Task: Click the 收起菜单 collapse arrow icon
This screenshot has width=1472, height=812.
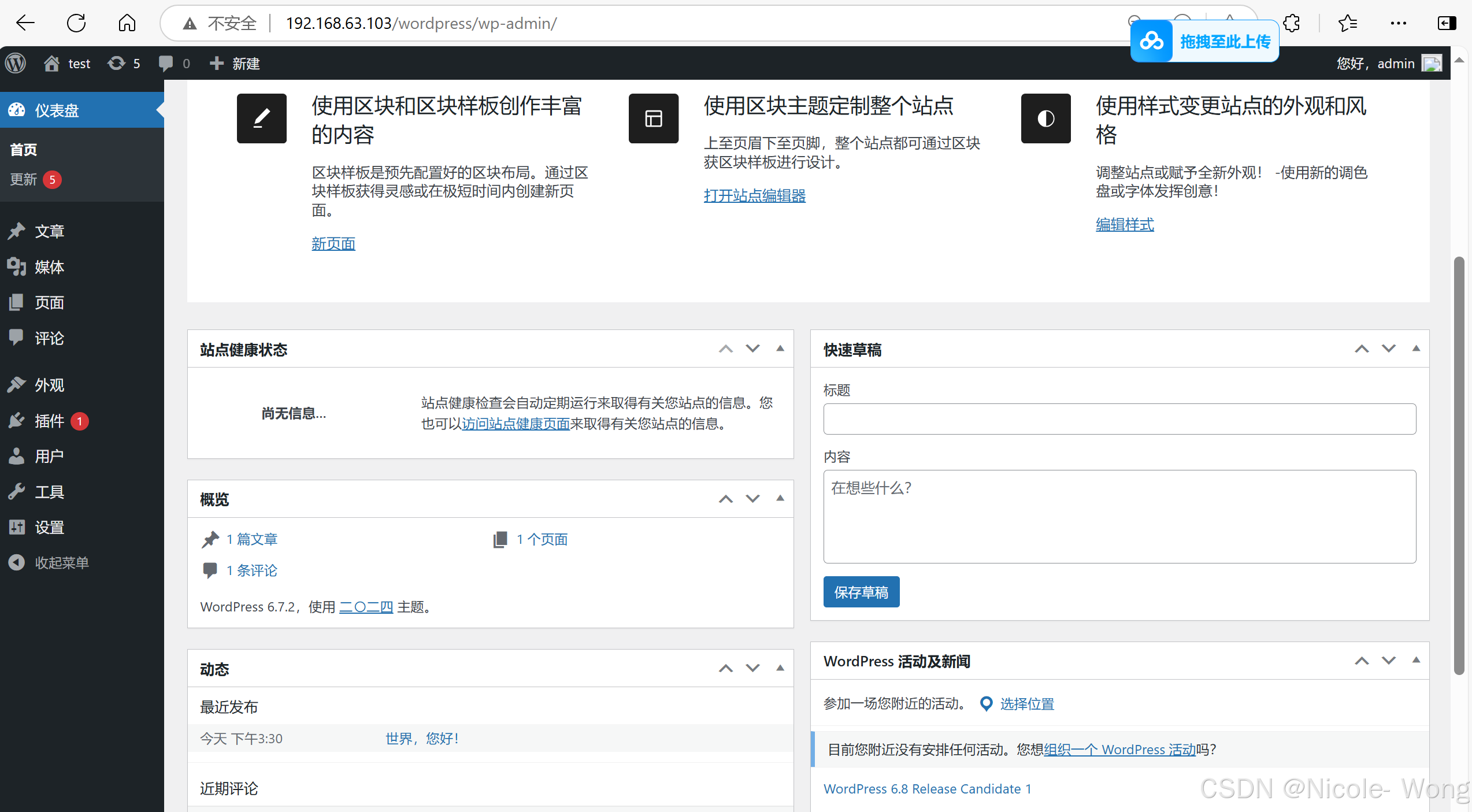Action: 17,562
